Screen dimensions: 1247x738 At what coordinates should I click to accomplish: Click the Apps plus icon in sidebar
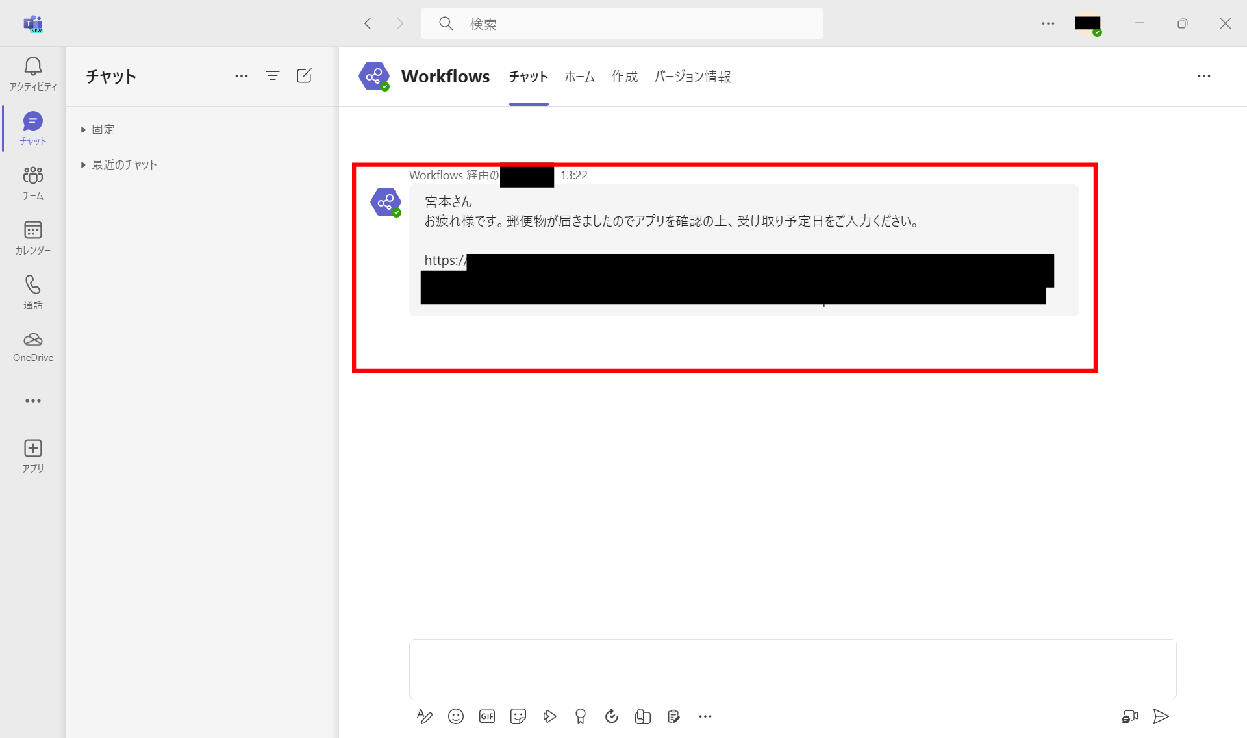[x=33, y=454]
